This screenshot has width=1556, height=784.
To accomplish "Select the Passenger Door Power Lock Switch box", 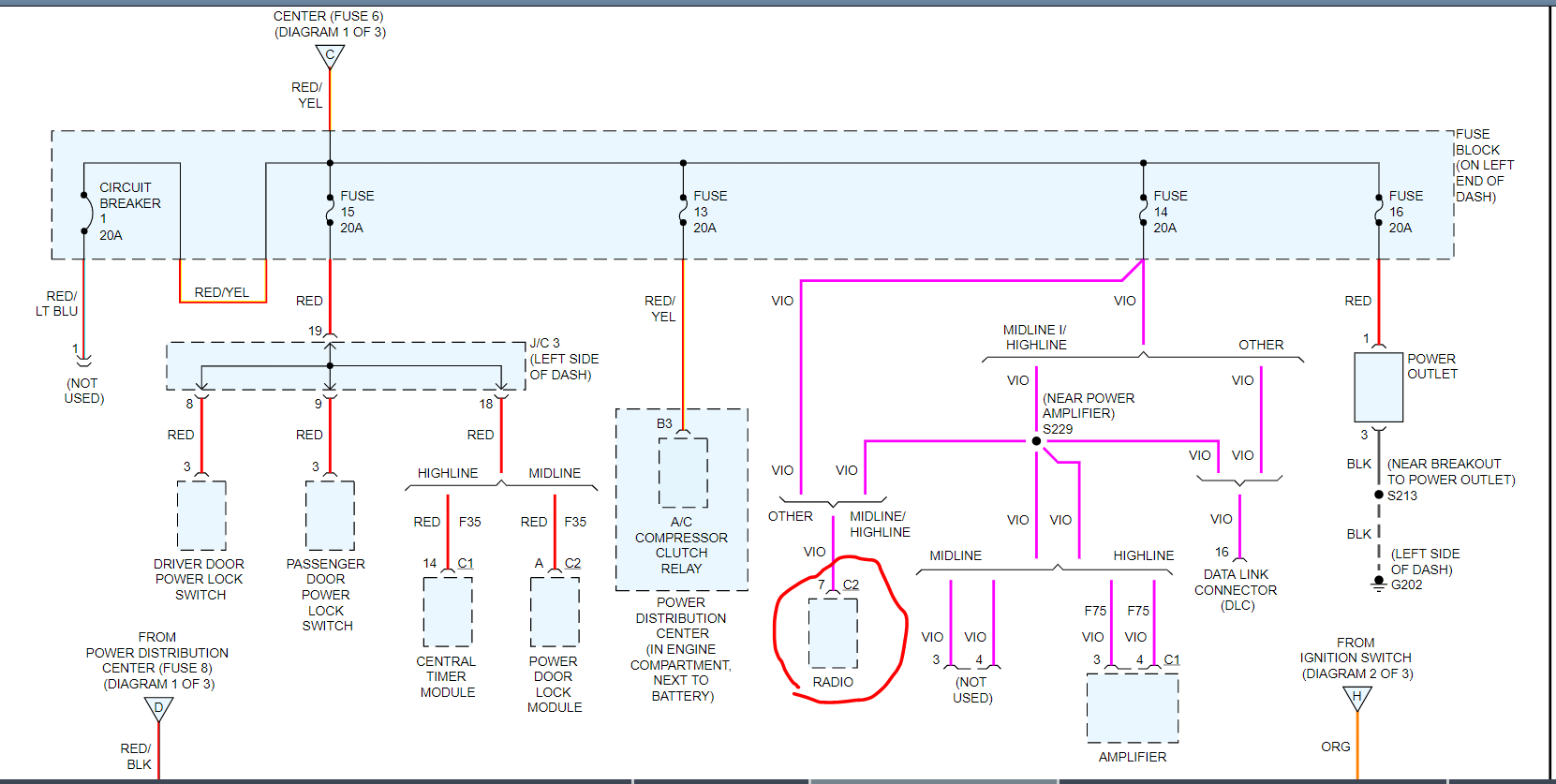I will pyautogui.click(x=330, y=515).
